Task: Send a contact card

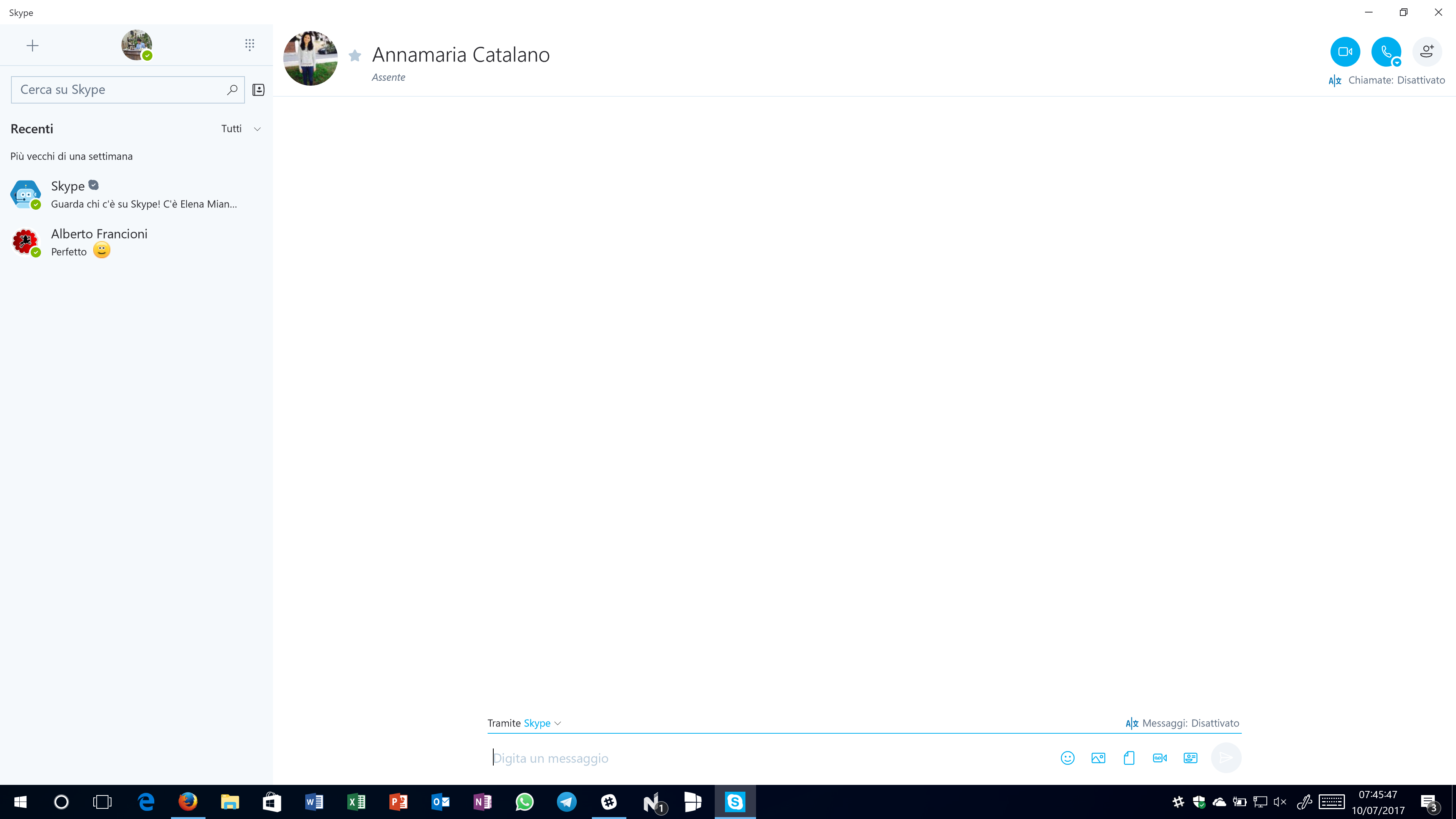Action: point(1190,758)
